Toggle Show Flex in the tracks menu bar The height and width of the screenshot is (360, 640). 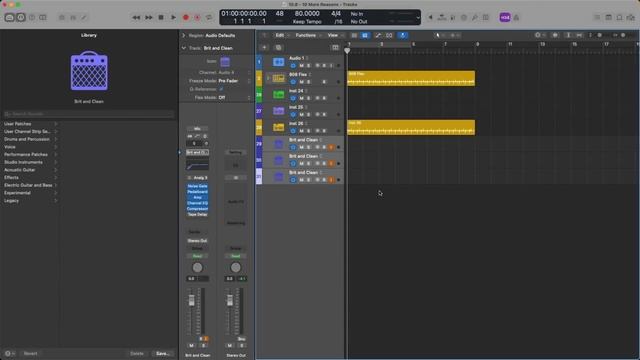(389, 36)
